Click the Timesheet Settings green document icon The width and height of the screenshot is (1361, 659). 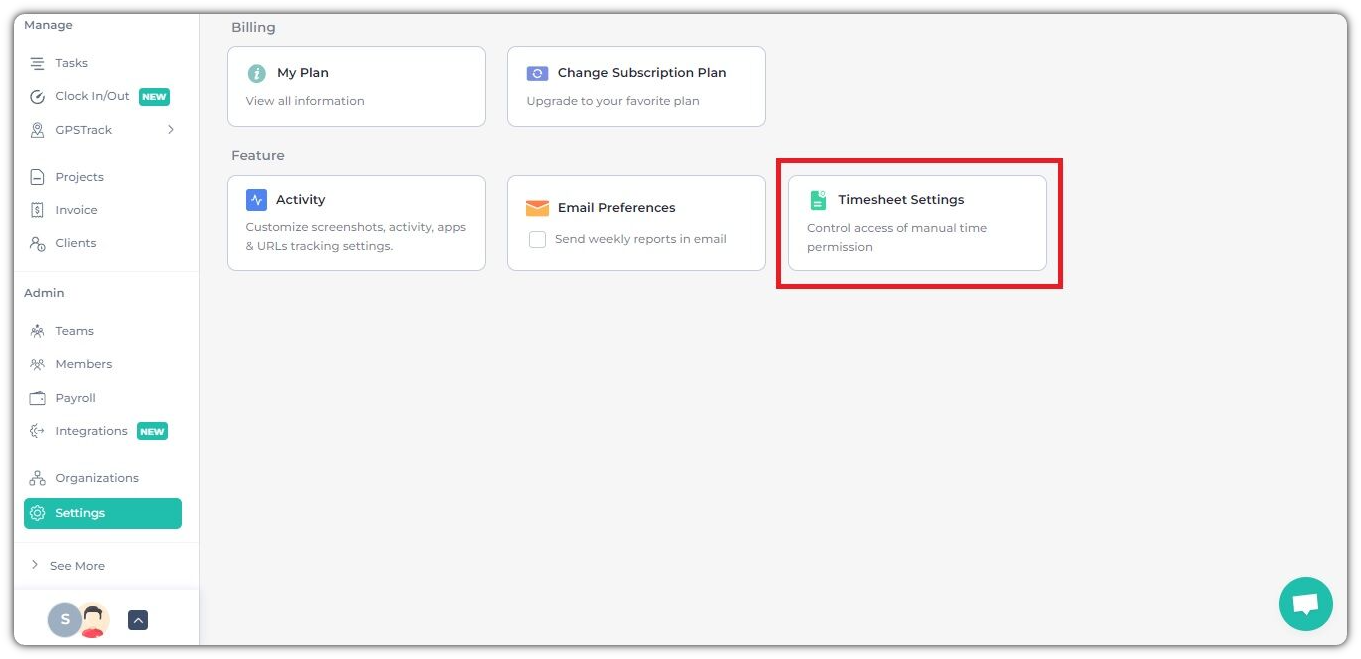818,200
